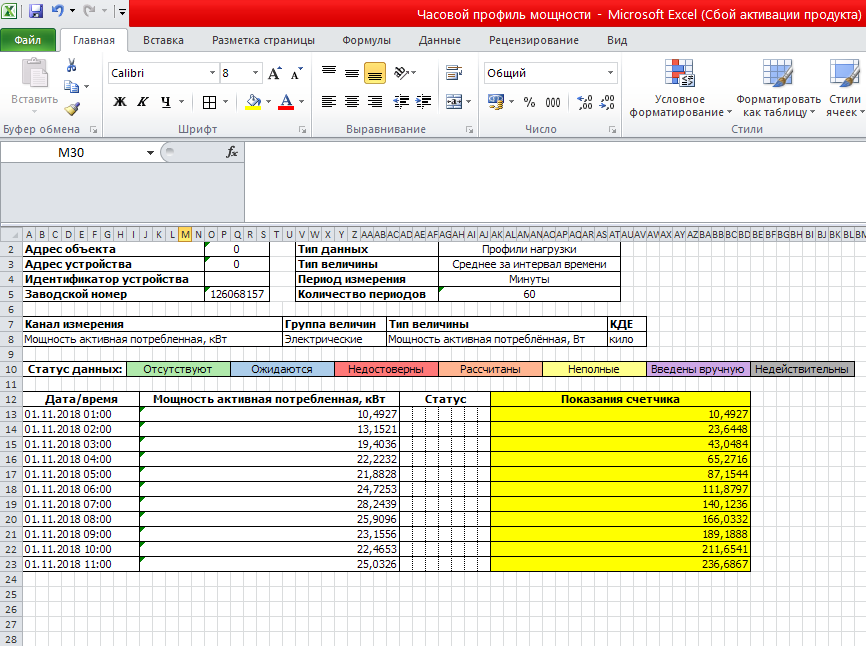Customize Quick Access Toolbar dropdown arrow
Viewport: 866px width, 646px height.
(122, 11)
